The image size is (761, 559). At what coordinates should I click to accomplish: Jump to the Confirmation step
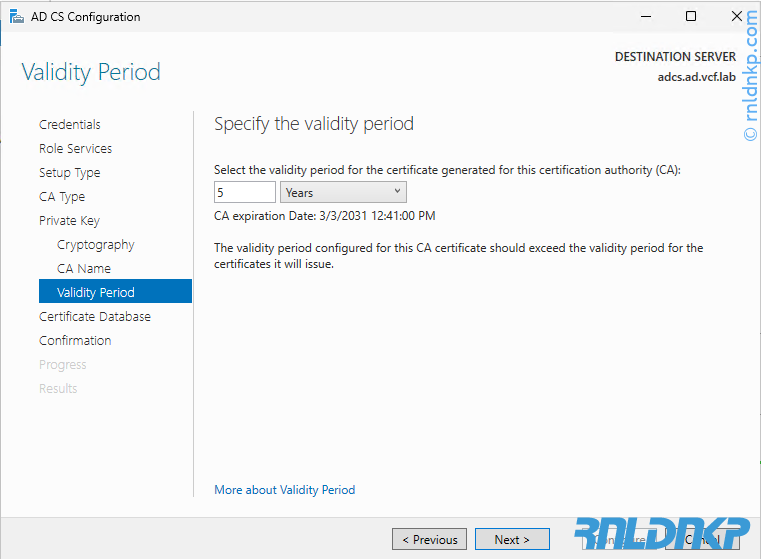pos(75,341)
